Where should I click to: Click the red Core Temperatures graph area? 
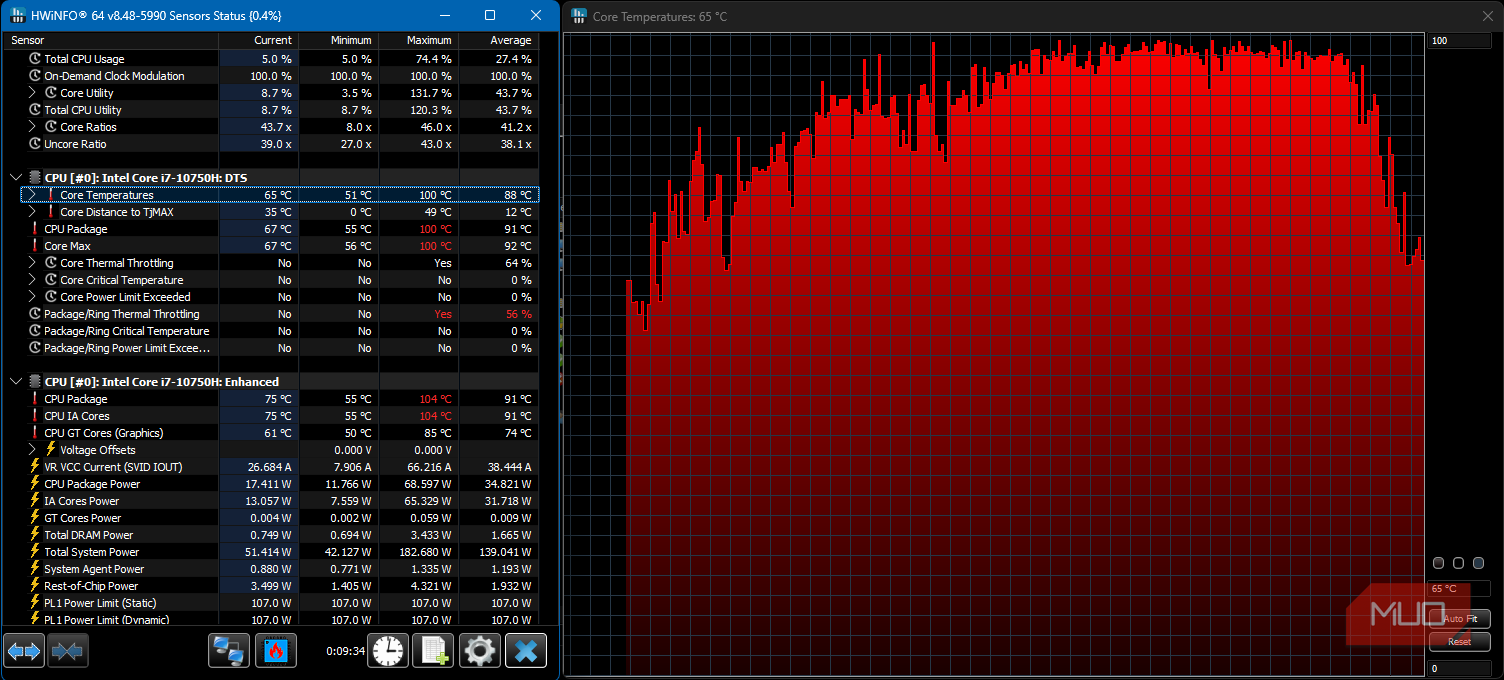pos(994,354)
